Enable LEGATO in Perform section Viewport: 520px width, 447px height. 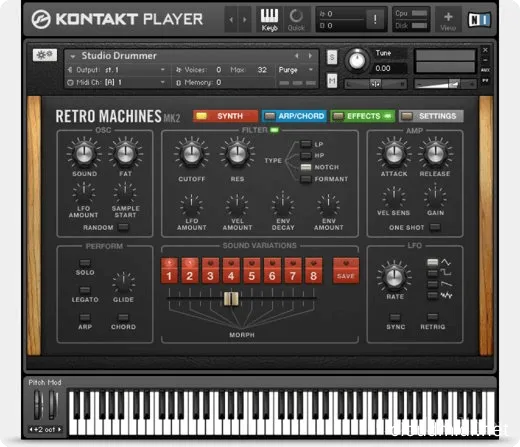coord(85,290)
